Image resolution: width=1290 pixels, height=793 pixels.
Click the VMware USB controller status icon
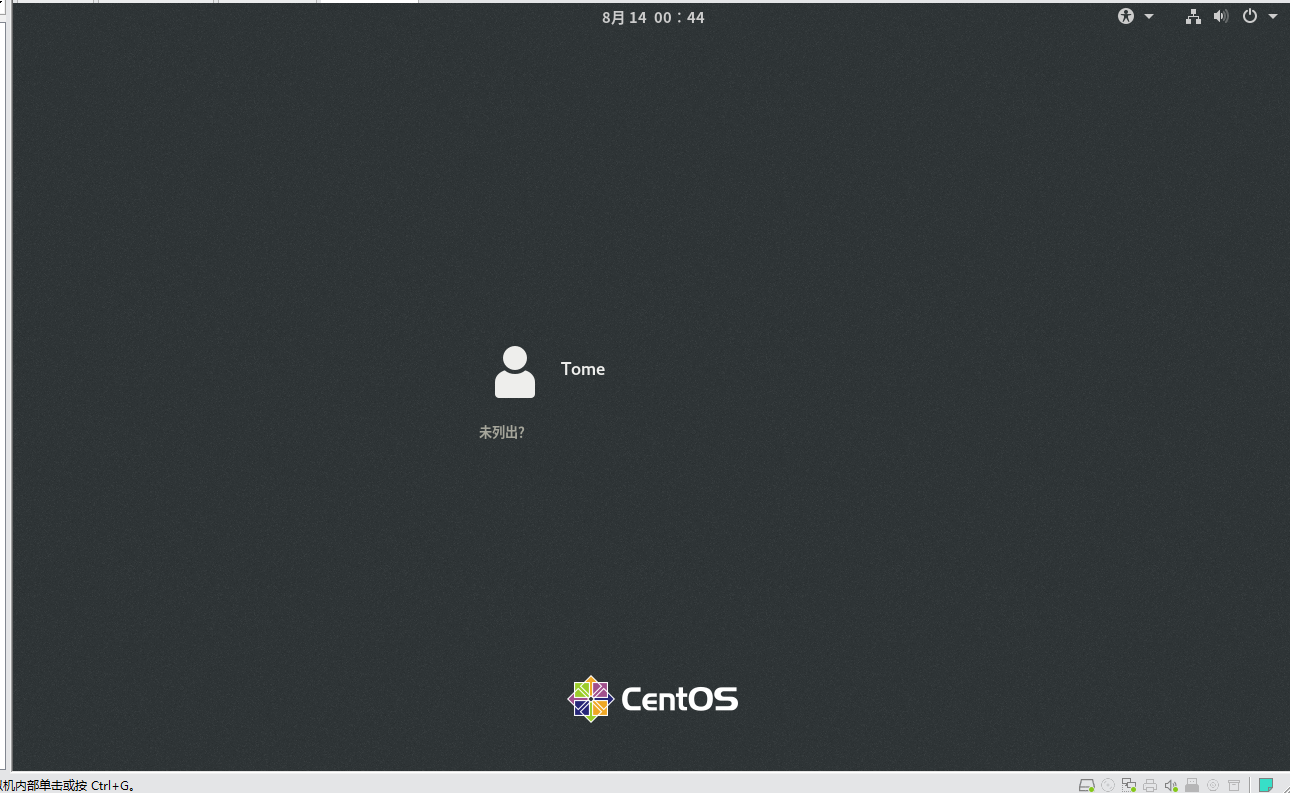pos(1192,785)
